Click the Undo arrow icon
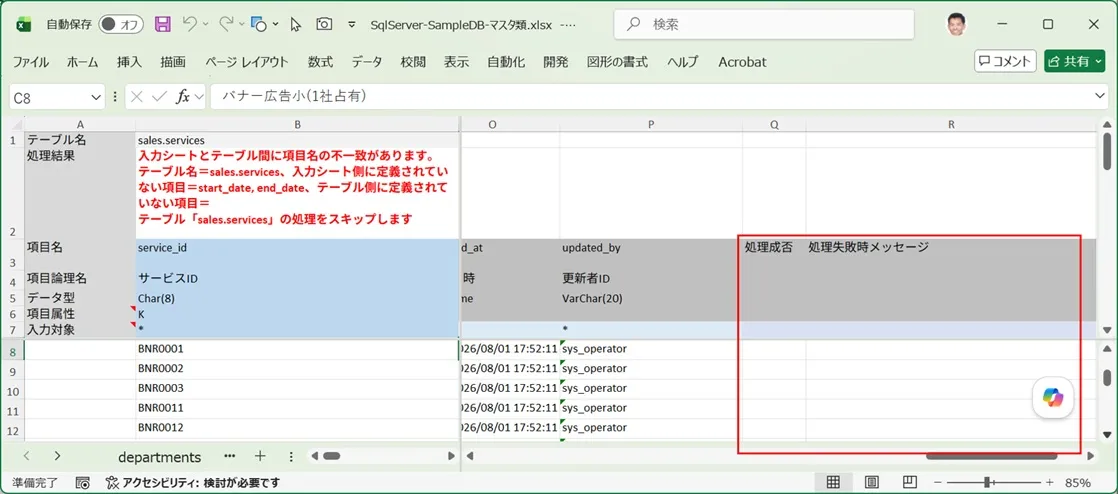This screenshot has width=1118, height=494. pyautogui.click(x=190, y=24)
